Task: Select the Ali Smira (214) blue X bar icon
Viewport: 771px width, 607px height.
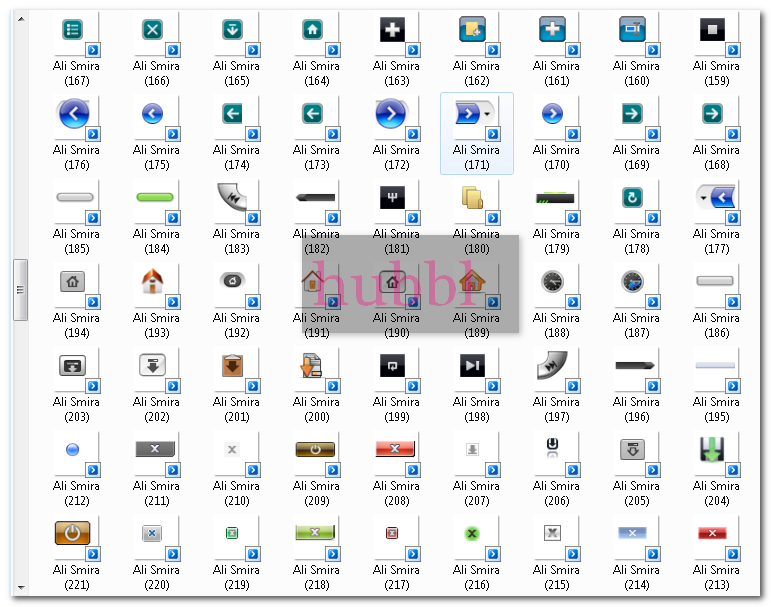Action: tap(632, 533)
